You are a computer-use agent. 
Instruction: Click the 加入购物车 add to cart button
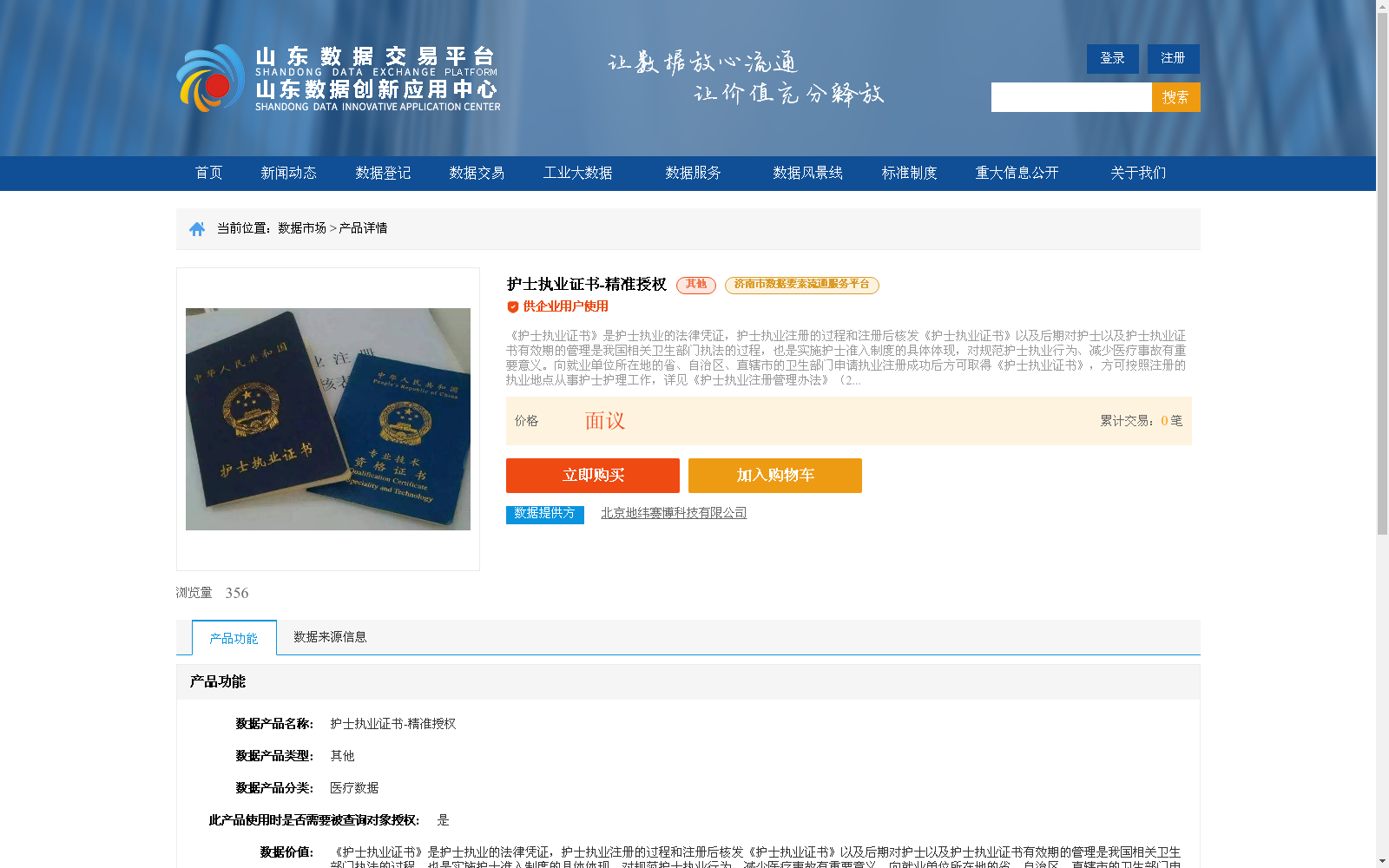point(775,476)
